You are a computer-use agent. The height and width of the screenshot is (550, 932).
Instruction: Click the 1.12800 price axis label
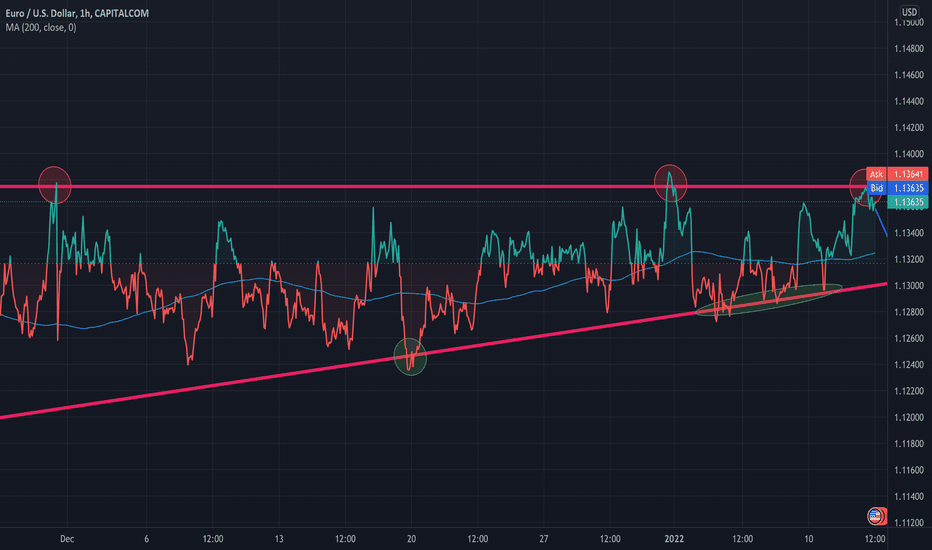tap(909, 312)
